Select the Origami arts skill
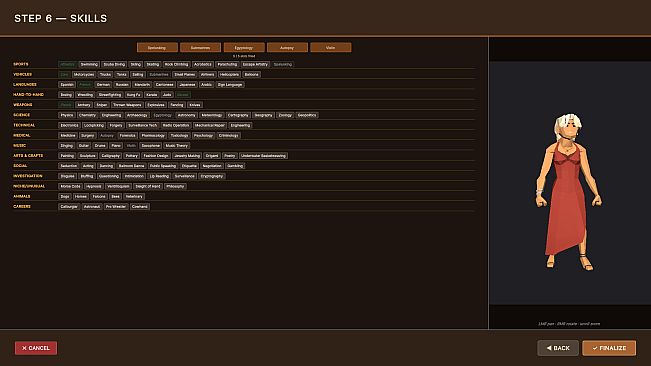The width and height of the screenshot is (651, 366). click(x=212, y=156)
